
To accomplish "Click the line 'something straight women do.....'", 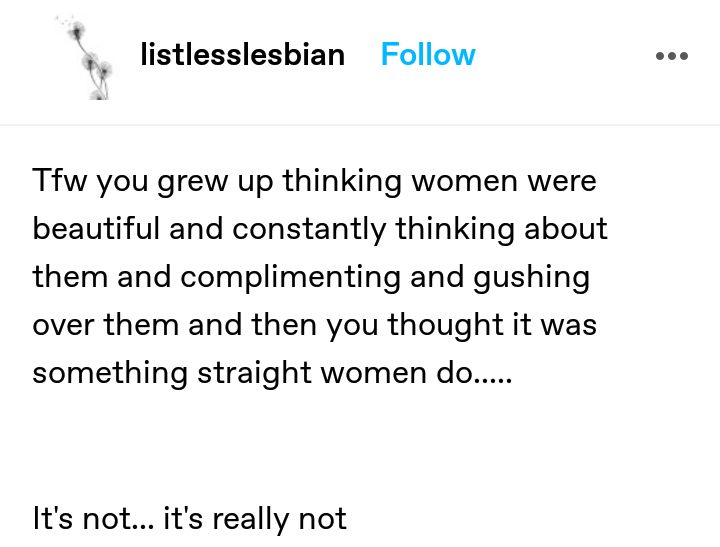I will point(272,373).
